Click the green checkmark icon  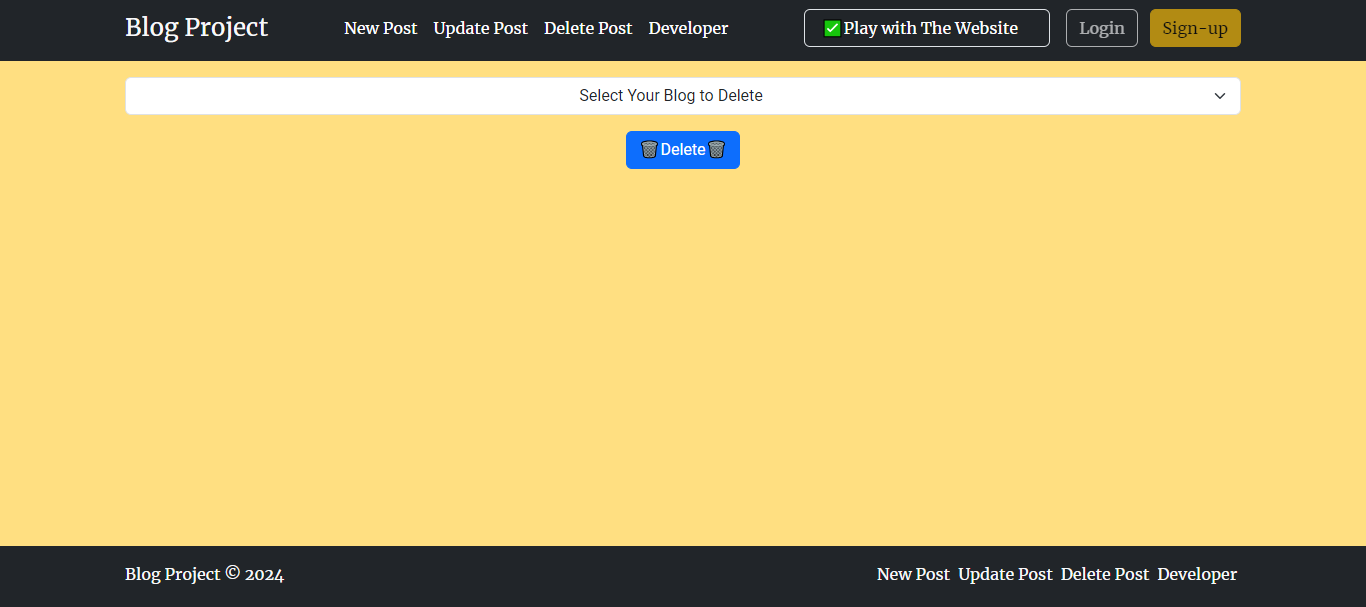832,28
